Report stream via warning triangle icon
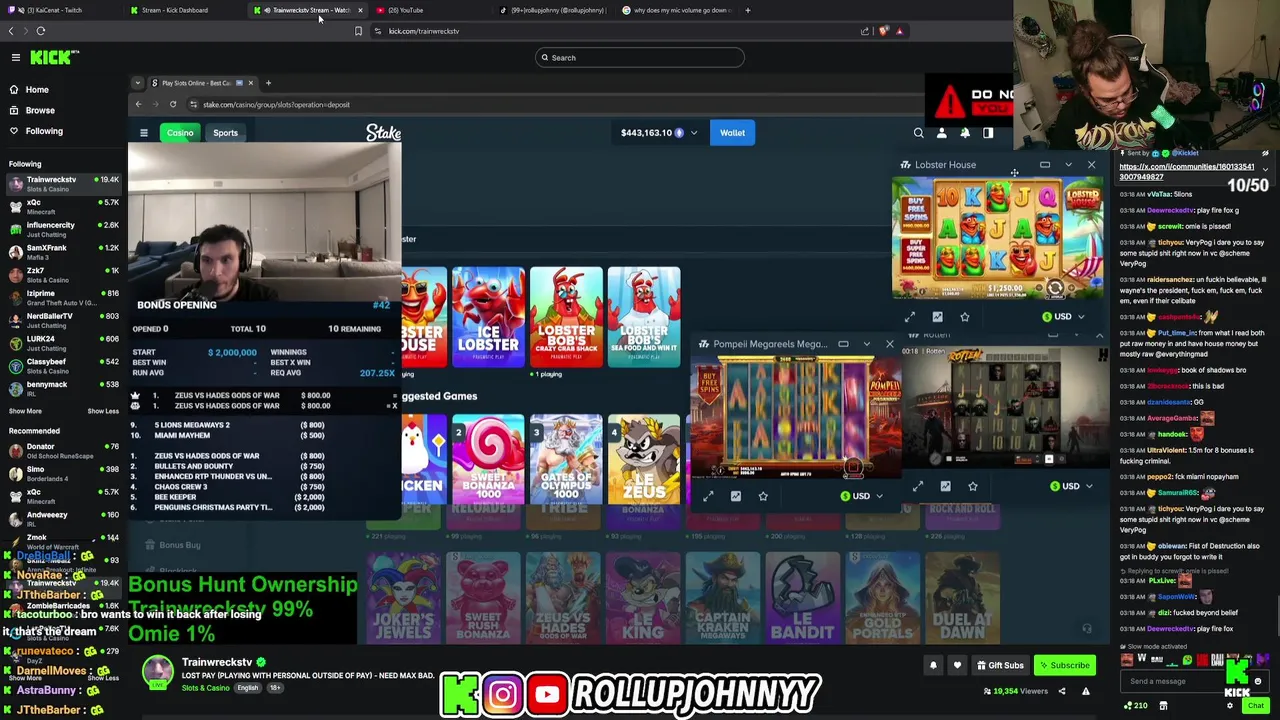1280x720 pixels. coord(1085,691)
